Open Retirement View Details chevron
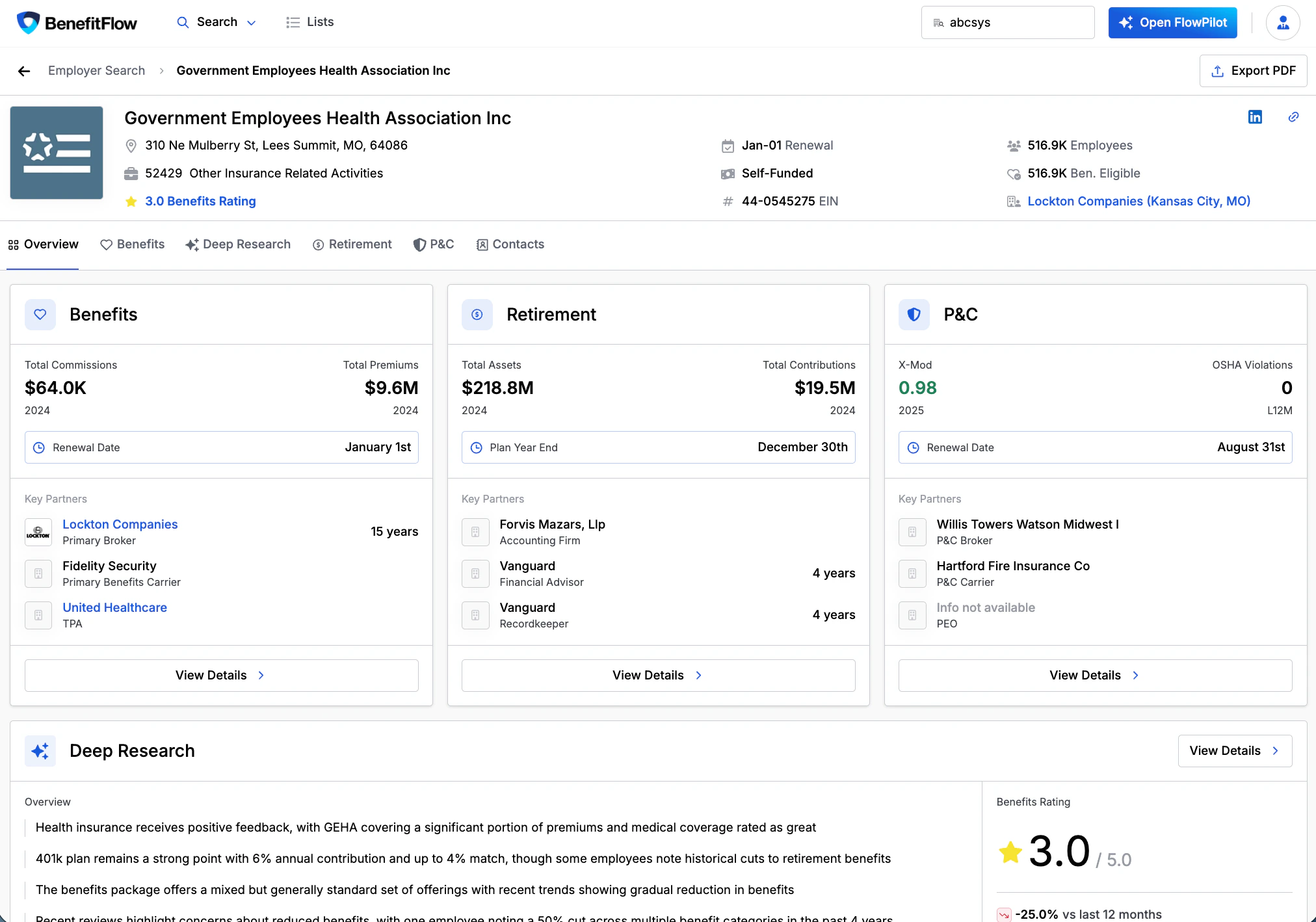The height and width of the screenshot is (922, 1316). [698, 675]
